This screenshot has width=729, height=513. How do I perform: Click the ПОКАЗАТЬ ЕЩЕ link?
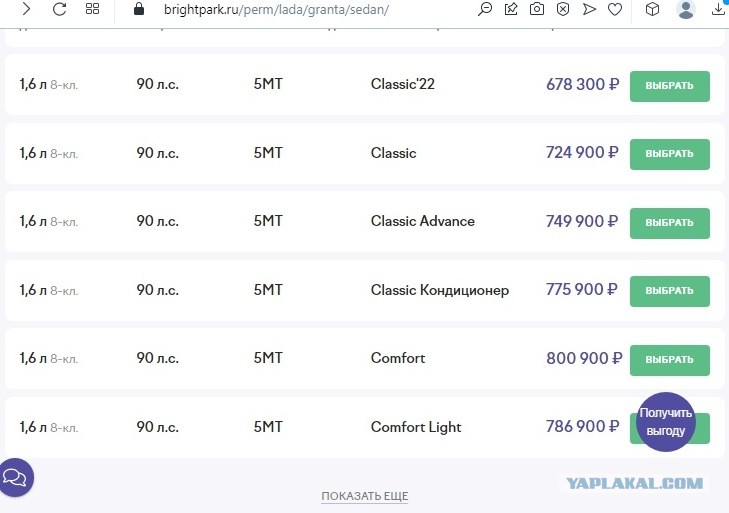[x=365, y=496]
